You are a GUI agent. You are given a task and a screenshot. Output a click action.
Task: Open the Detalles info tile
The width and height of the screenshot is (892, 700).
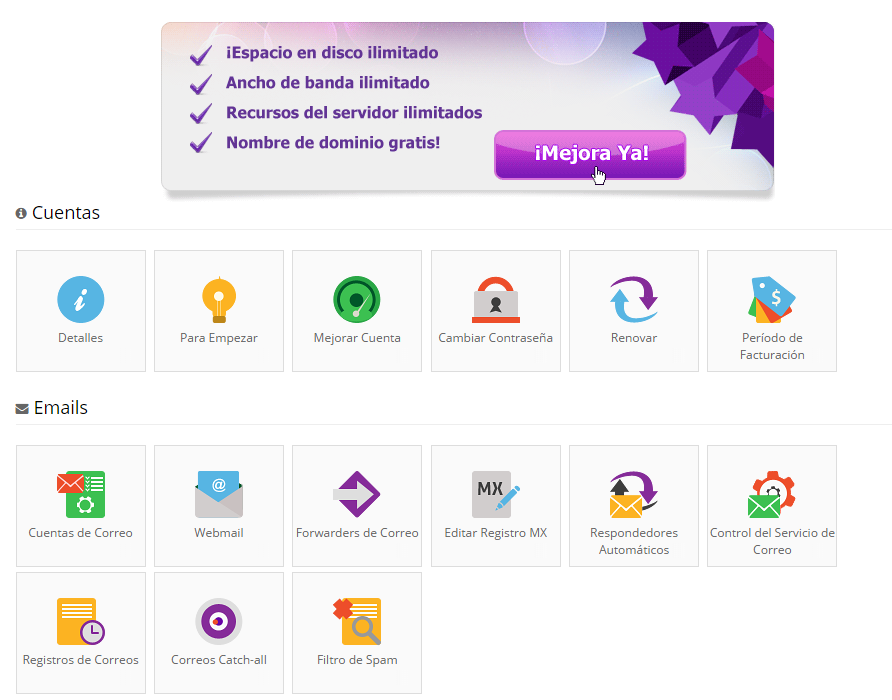pyautogui.click(x=81, y=299)
